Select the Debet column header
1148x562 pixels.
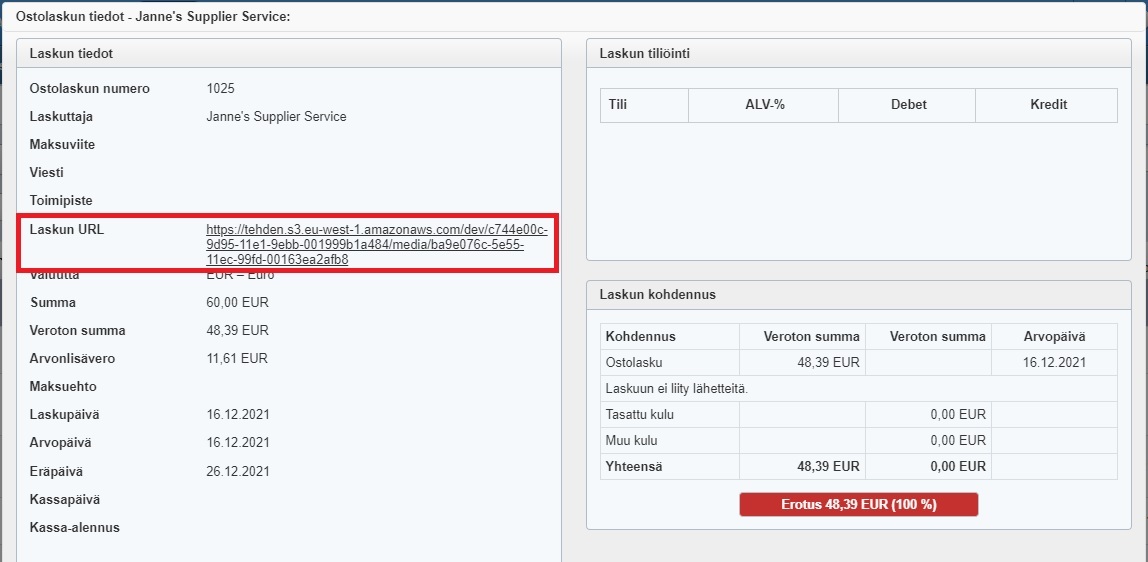[x=907, y=105]
